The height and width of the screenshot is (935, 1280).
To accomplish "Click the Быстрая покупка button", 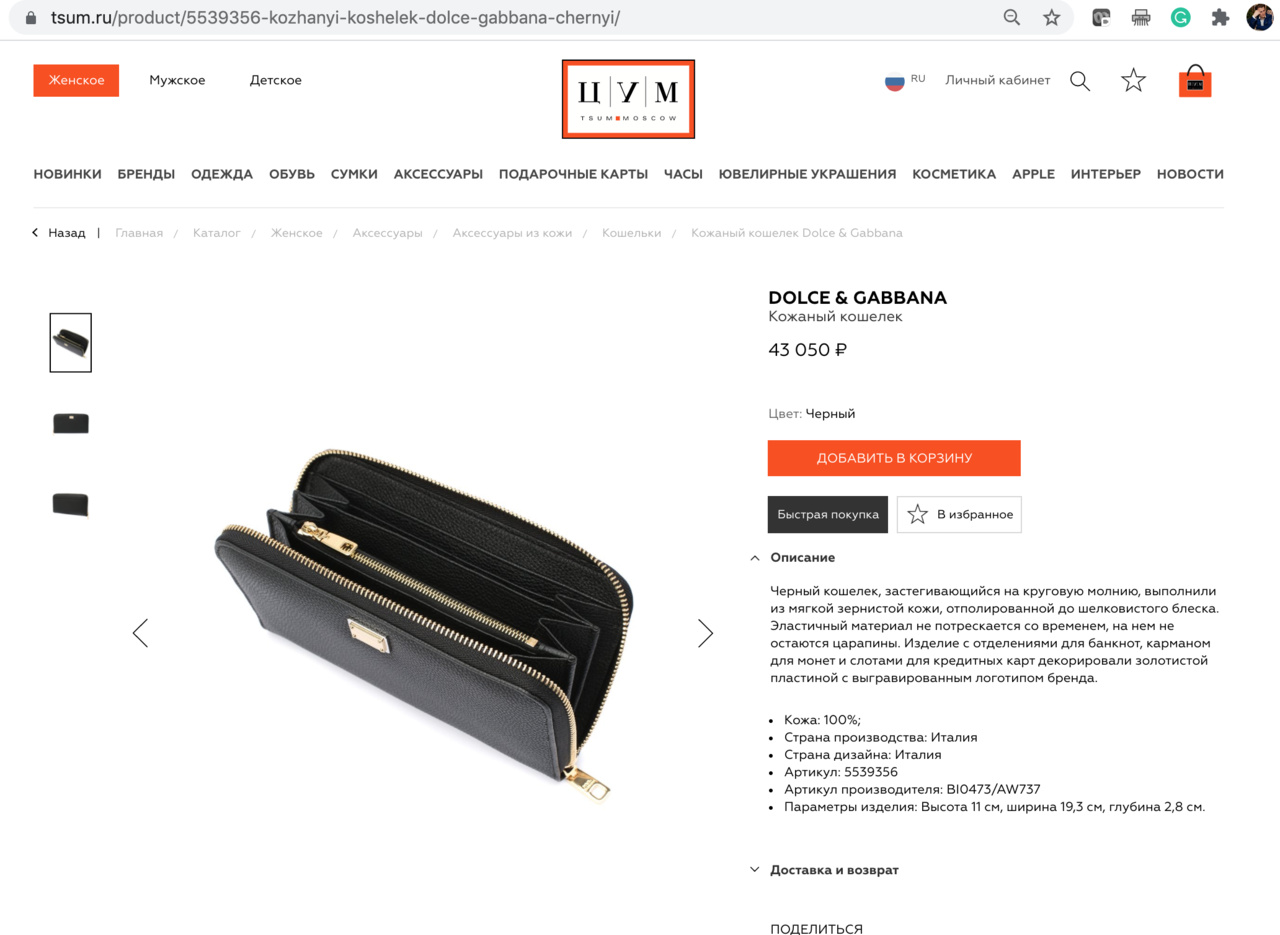I will 828,514.
